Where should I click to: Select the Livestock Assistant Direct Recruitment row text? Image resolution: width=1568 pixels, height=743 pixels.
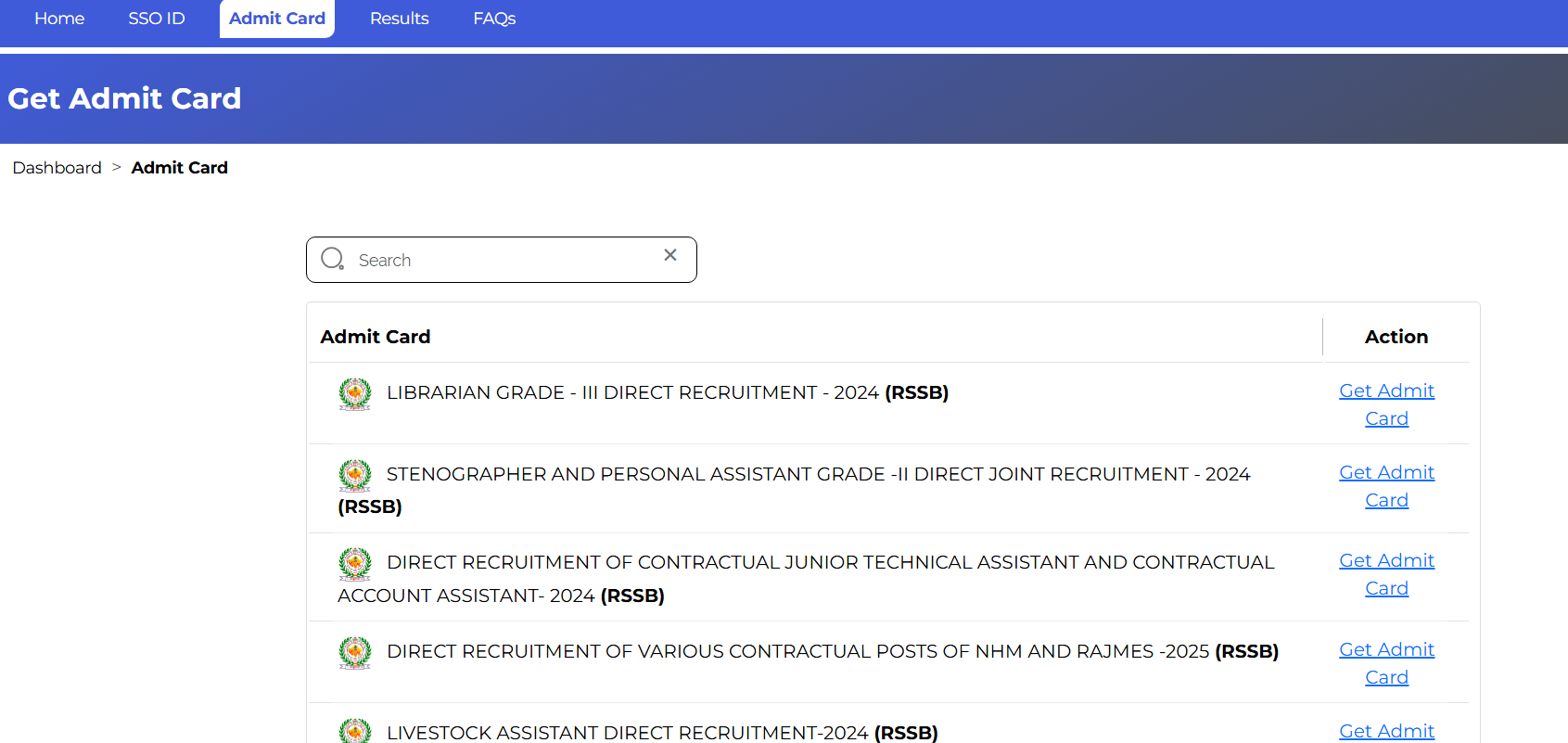(662, 733)
